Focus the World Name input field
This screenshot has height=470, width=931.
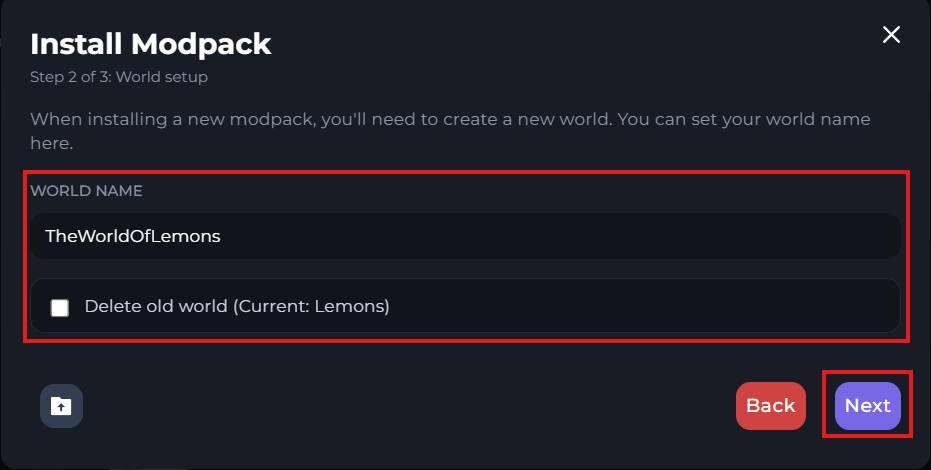pos(465,236)
